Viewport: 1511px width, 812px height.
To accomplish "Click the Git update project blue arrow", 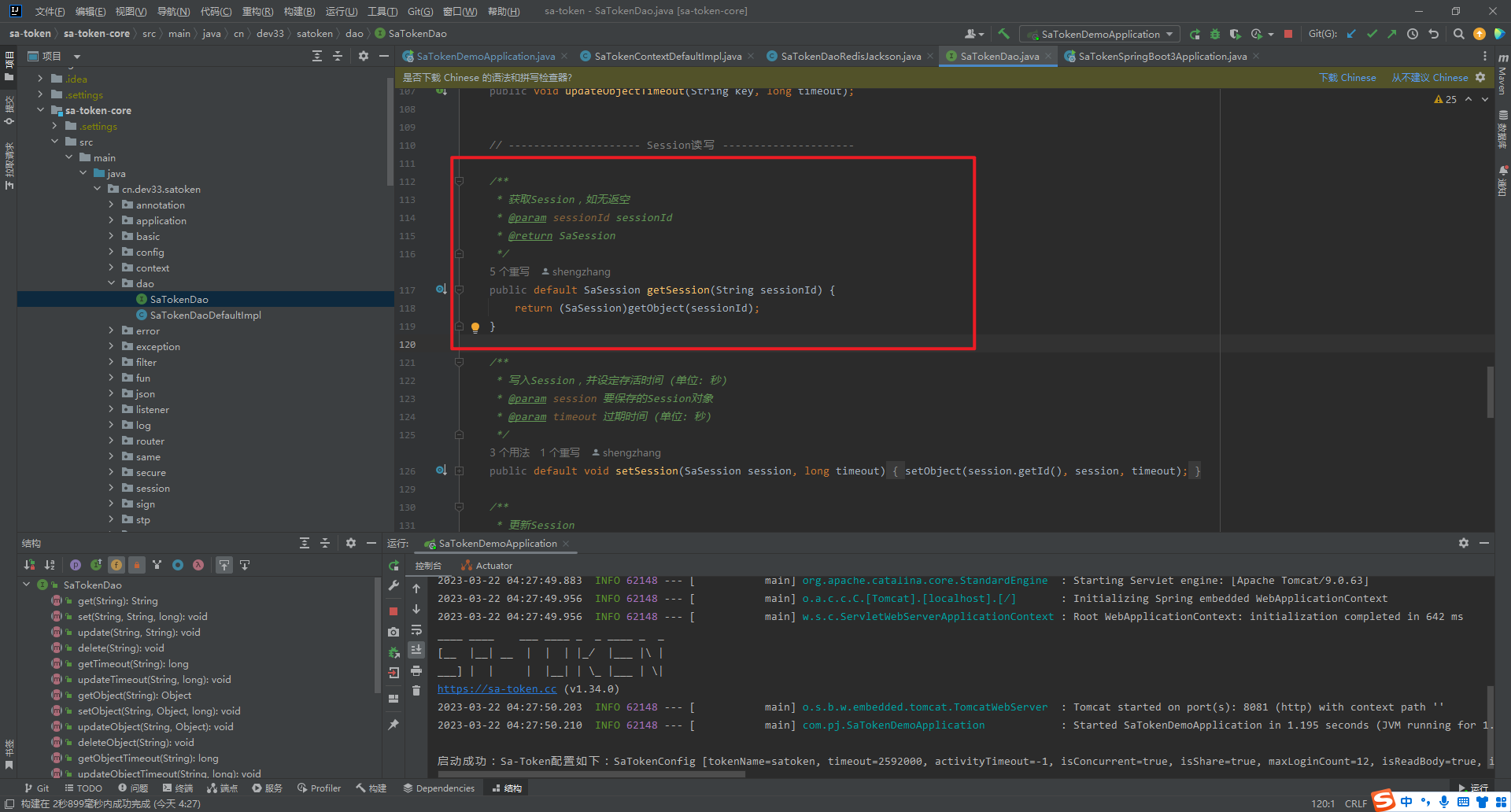I will coord(1351,34).
